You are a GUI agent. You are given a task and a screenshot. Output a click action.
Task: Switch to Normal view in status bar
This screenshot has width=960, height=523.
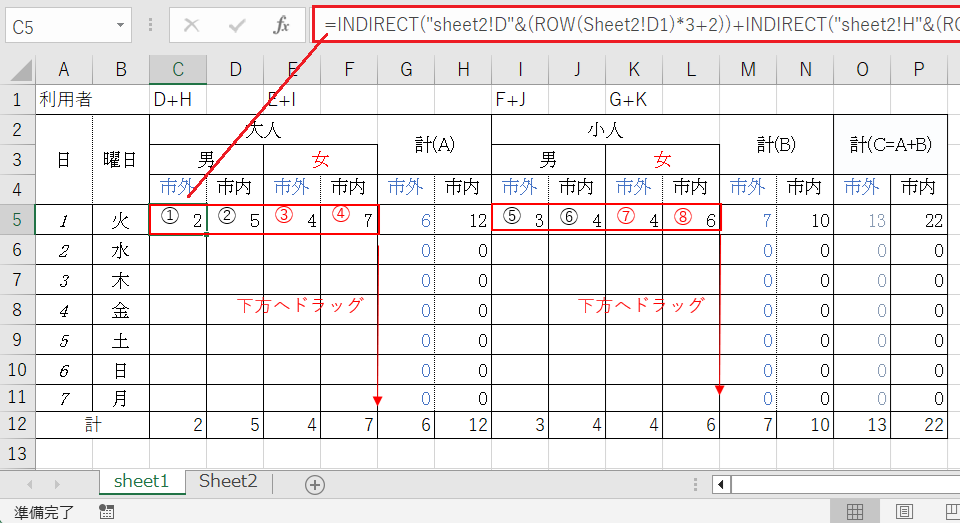coord(855,512)
